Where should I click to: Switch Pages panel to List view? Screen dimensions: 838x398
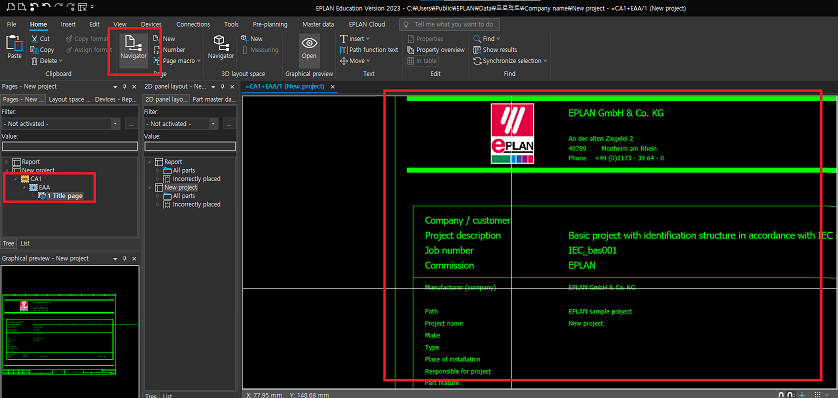click(25, 244)
